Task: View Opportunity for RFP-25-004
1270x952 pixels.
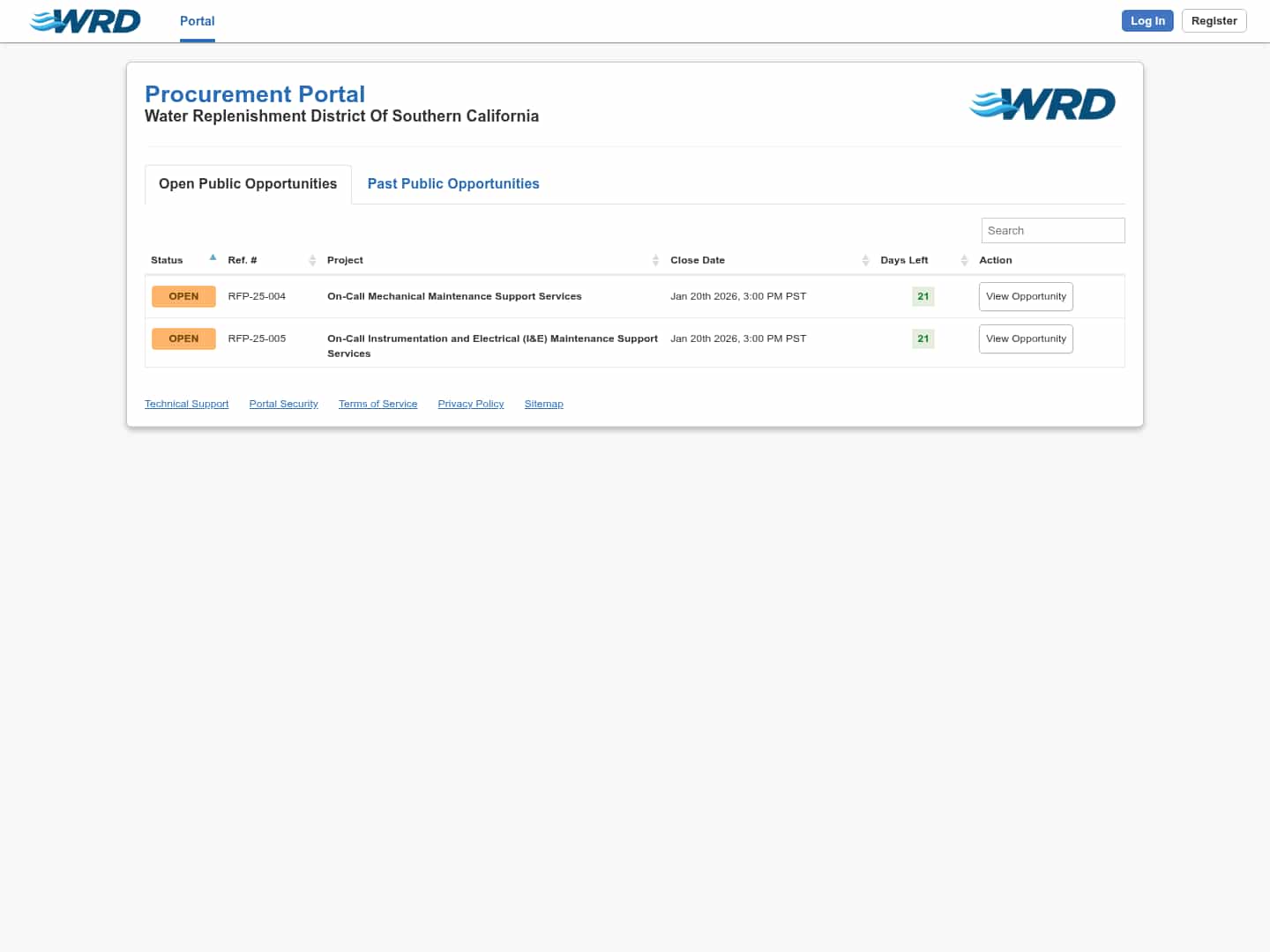Action: 1026,297
